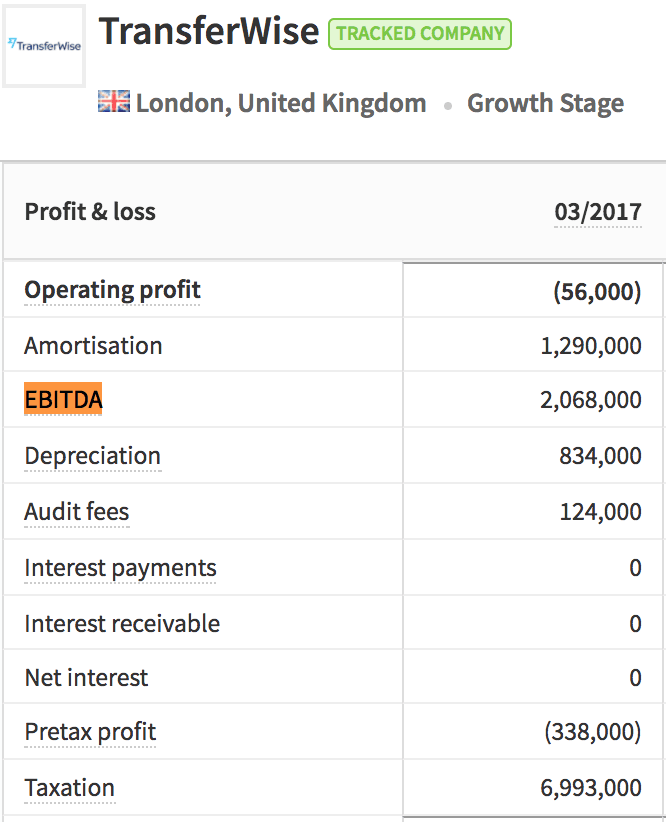Select the highlighted EBITDA term
Image resolution: width=666 pixels, height=822 pixels.
click(63, 399)
